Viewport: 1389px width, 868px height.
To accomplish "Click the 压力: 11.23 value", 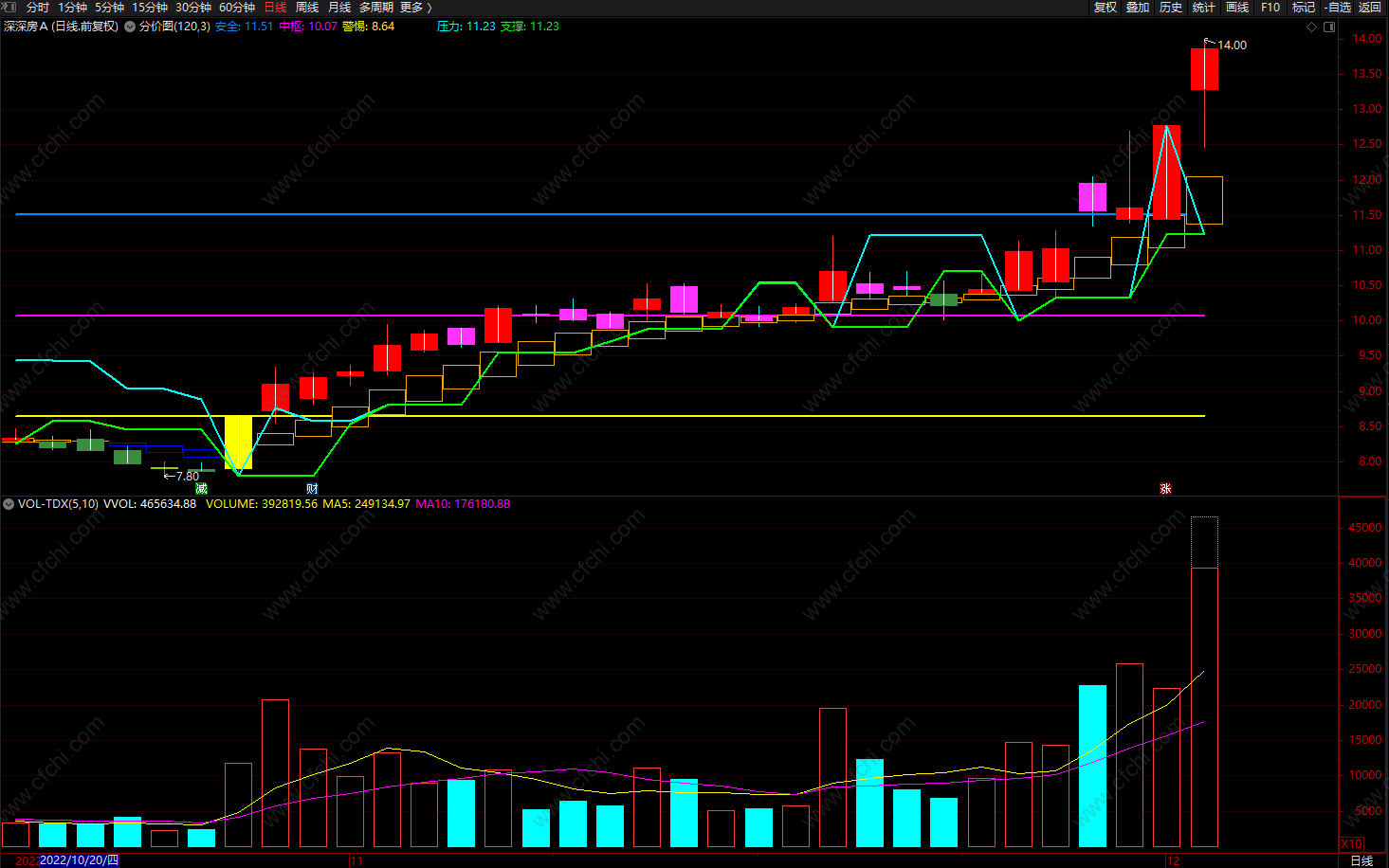I will (x=466, y=27).
